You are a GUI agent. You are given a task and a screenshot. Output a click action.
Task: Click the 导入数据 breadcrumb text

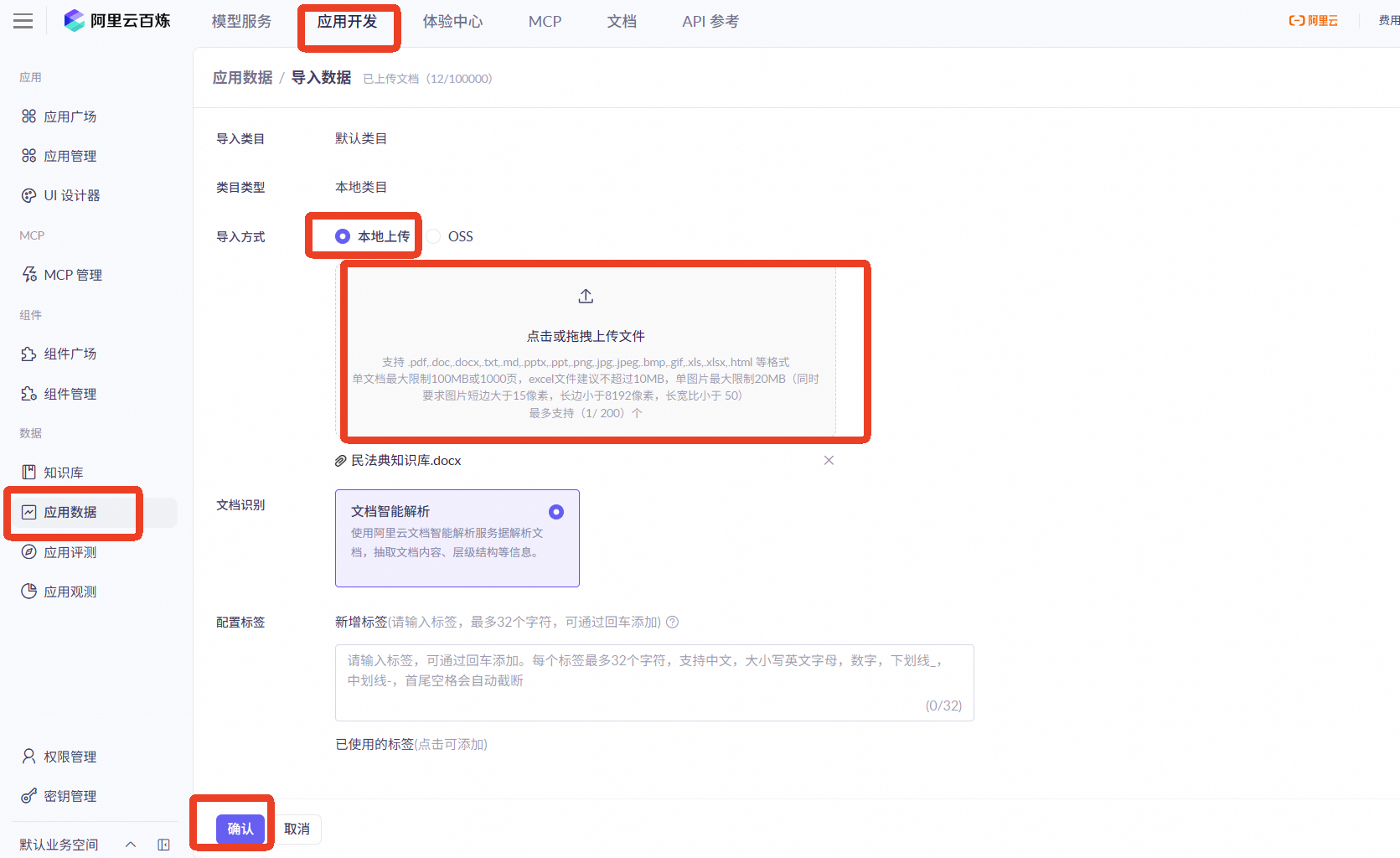pos(321,78)
